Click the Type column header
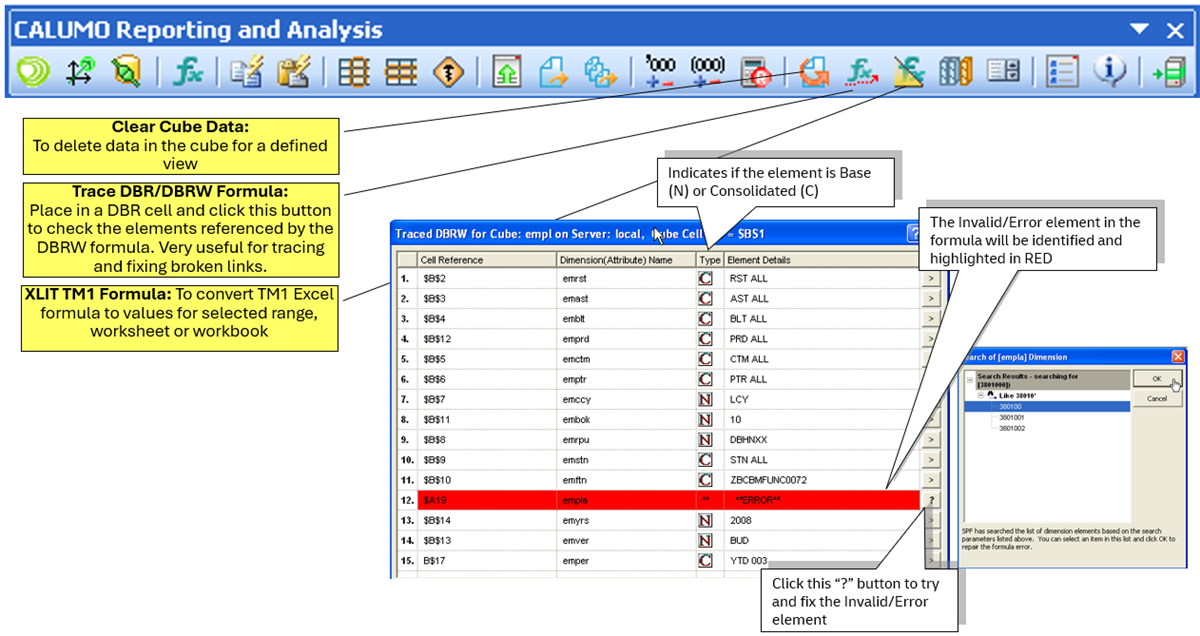 click(x=708, y=260)
